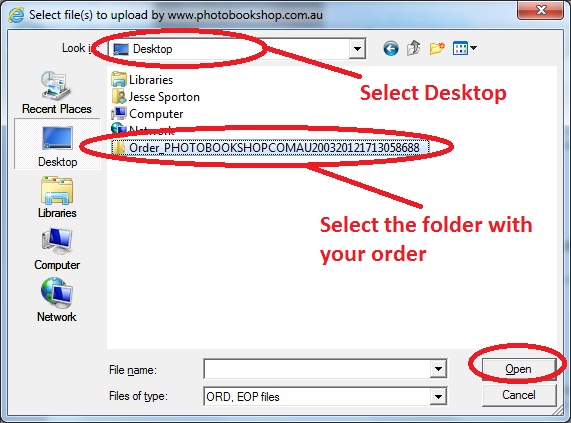Viewport: 571px width, 423px height.
Task: Select Libraries in the file list
Action: (x=142, y=79)
